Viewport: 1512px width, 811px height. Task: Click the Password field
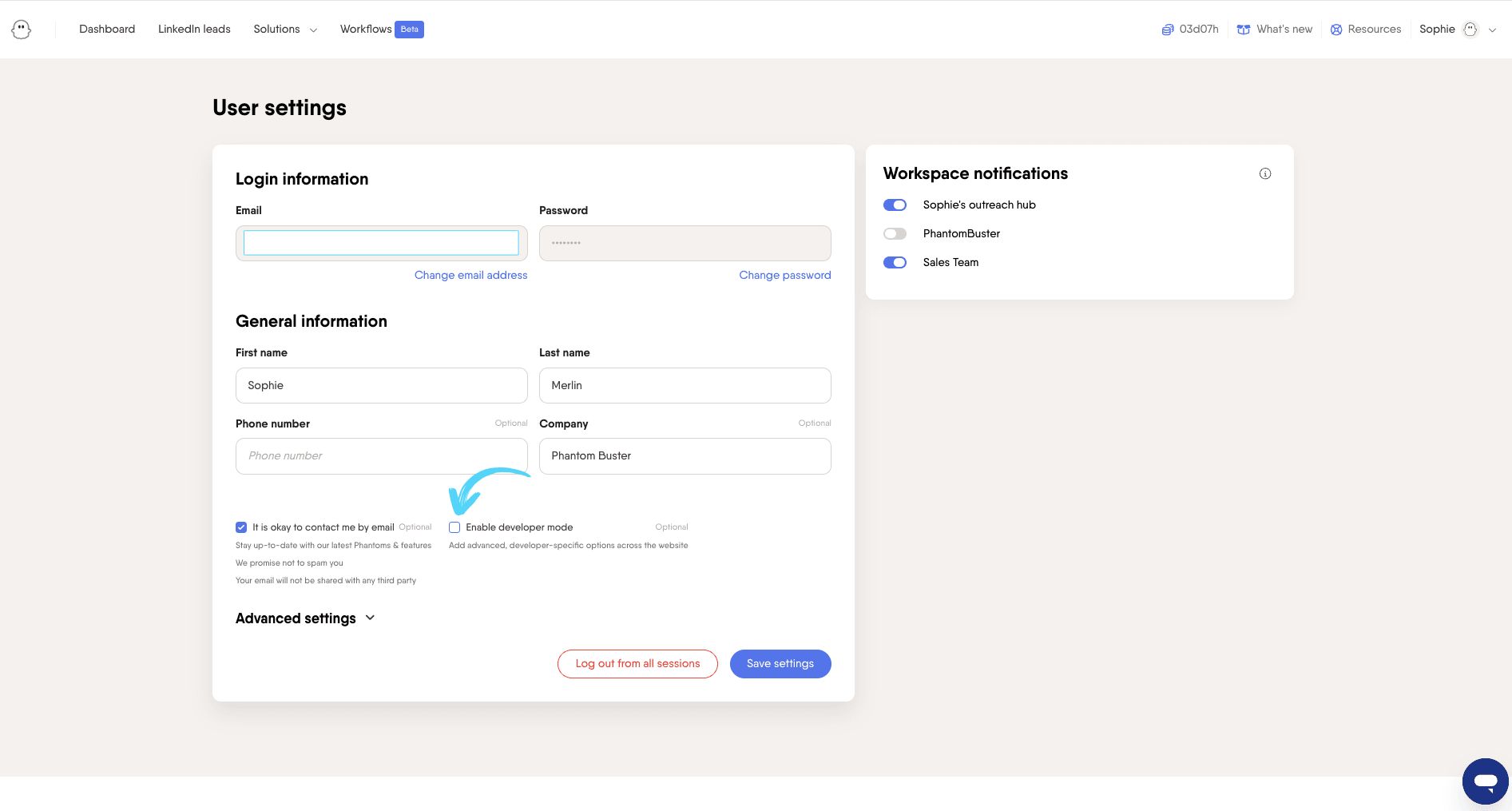[685, 243]
